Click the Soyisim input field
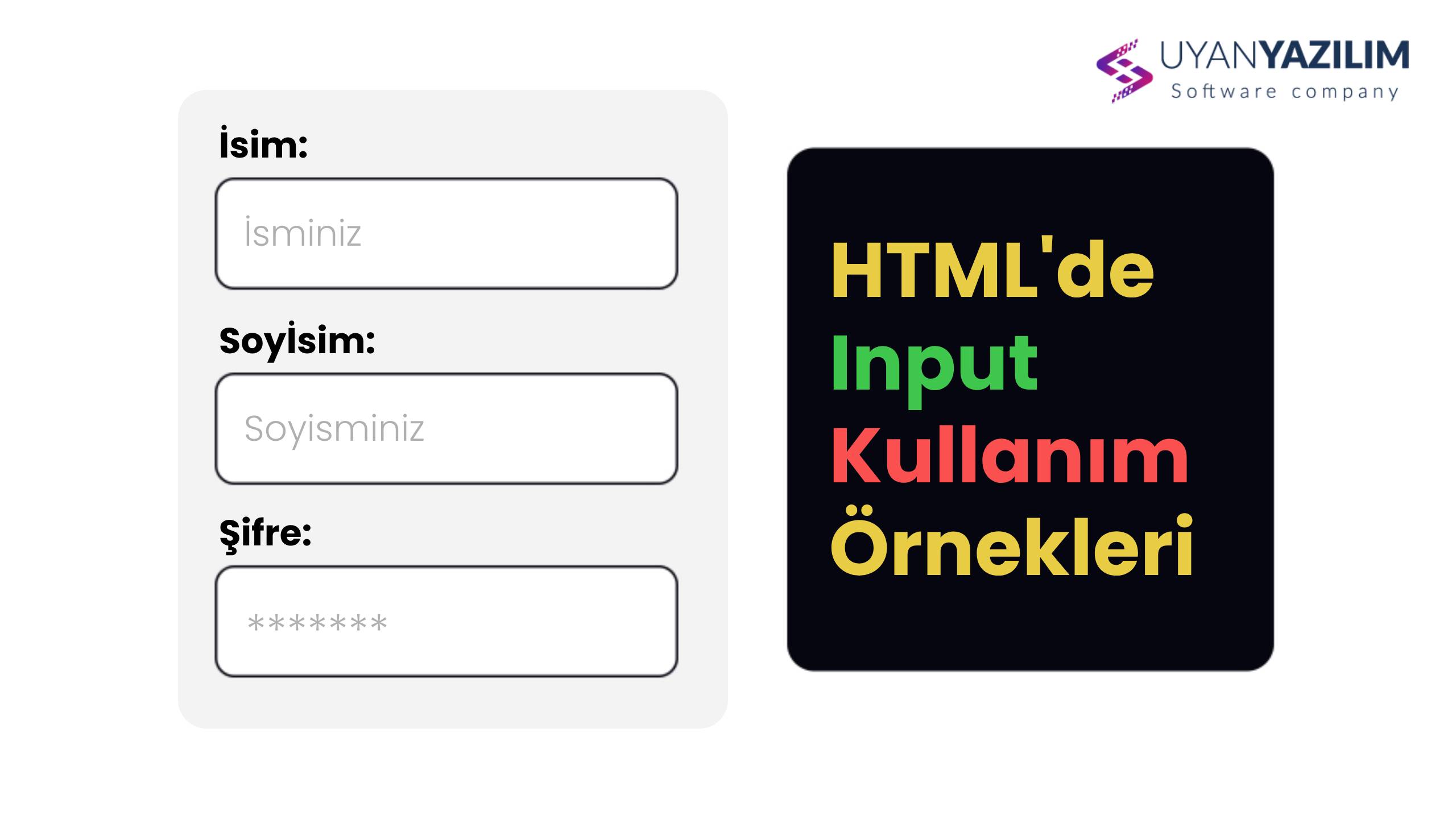The image size is (1456, 819). [447, 428]
